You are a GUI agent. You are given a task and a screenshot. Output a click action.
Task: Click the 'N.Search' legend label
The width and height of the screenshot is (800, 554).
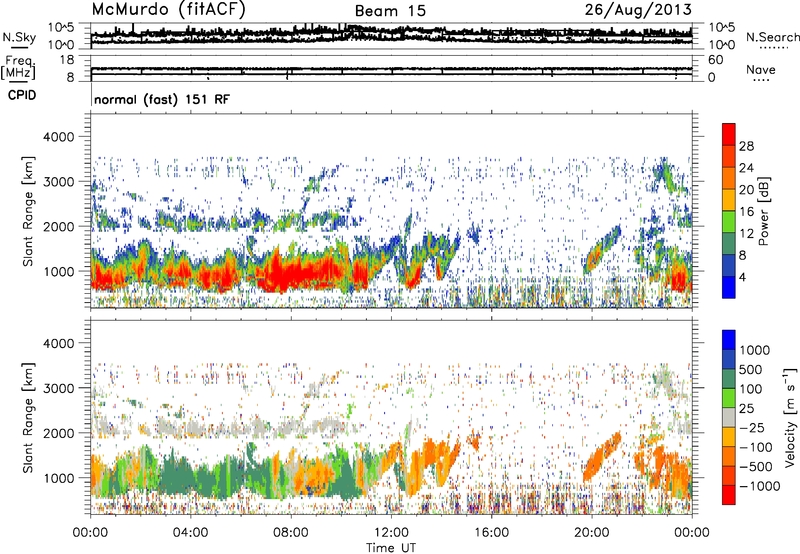click(772, 37)
